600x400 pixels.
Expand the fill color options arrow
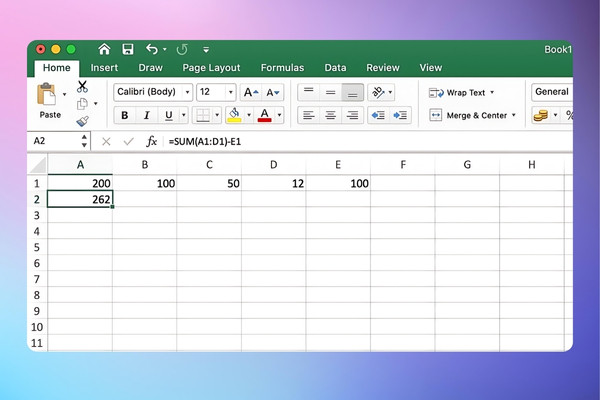(249, 115)
